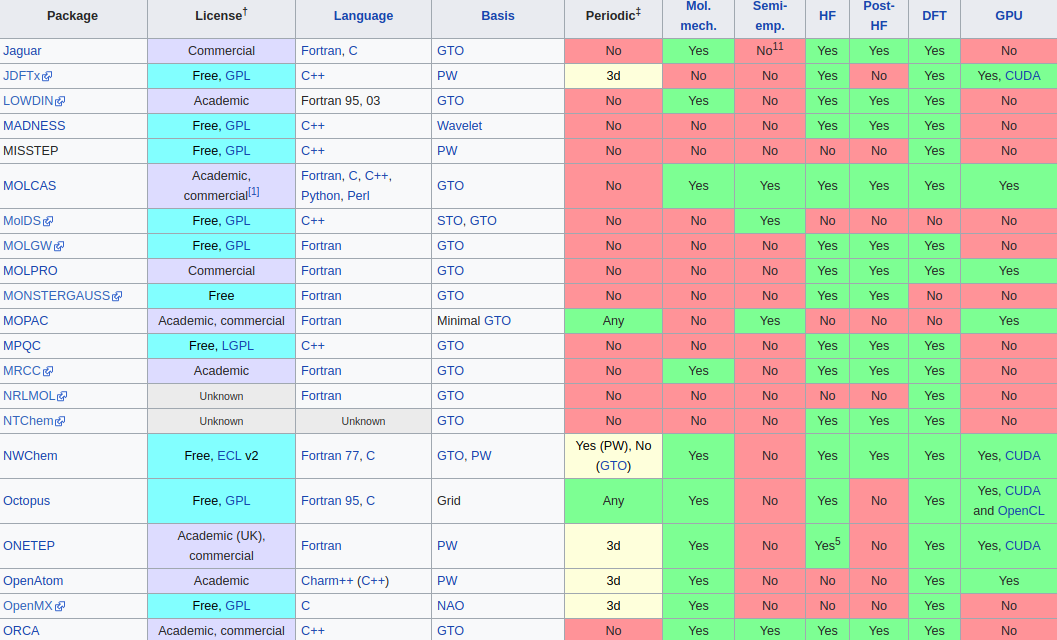Select the Package column header
This screenshot has height=640, width=1057.
pos(72,16)
